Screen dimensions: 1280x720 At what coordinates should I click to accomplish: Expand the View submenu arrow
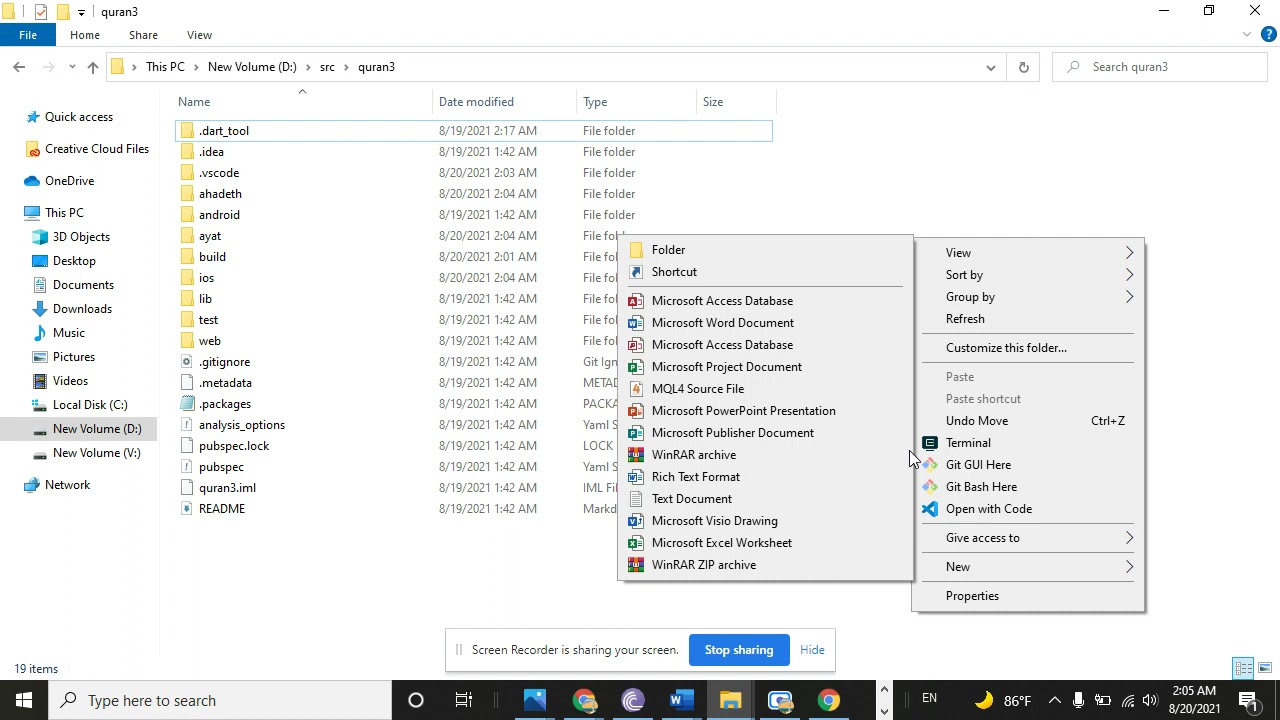click(x=1129, y=253)
